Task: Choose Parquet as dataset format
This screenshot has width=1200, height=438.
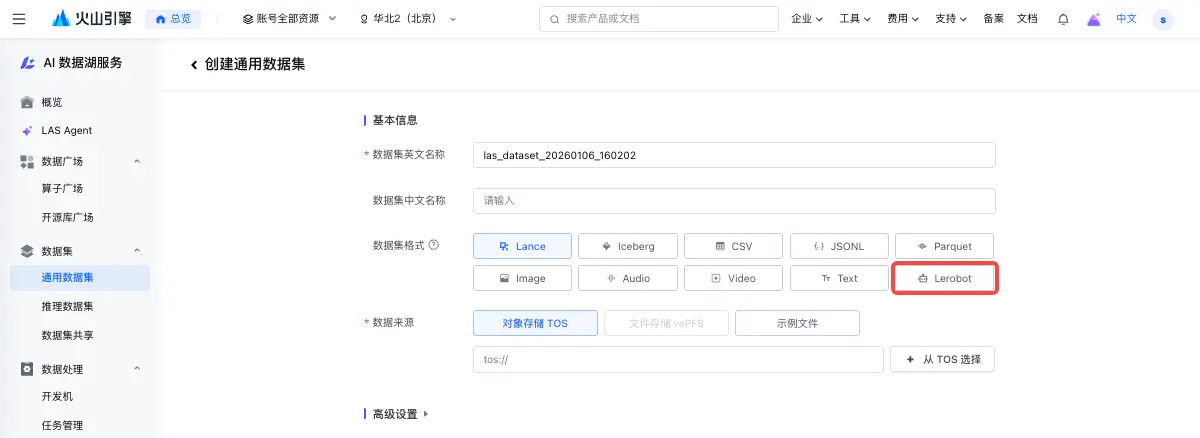Action: pos(945,246)
